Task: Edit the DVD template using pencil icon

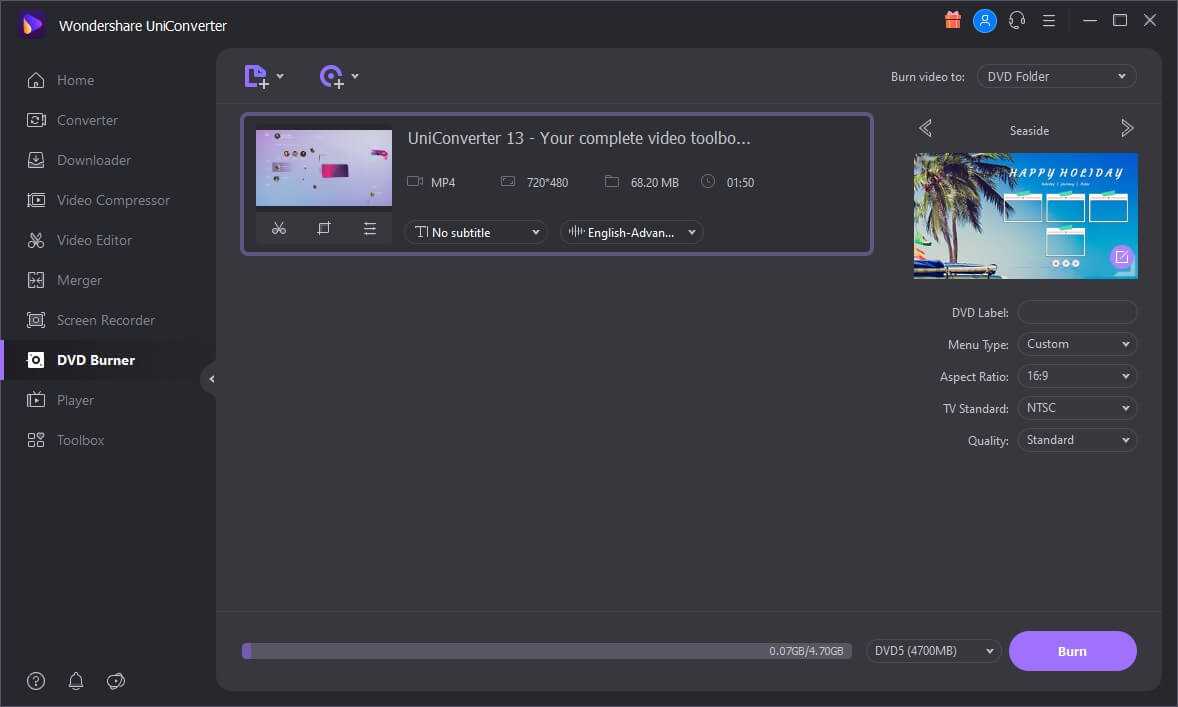Action: tap(1121, 257)
